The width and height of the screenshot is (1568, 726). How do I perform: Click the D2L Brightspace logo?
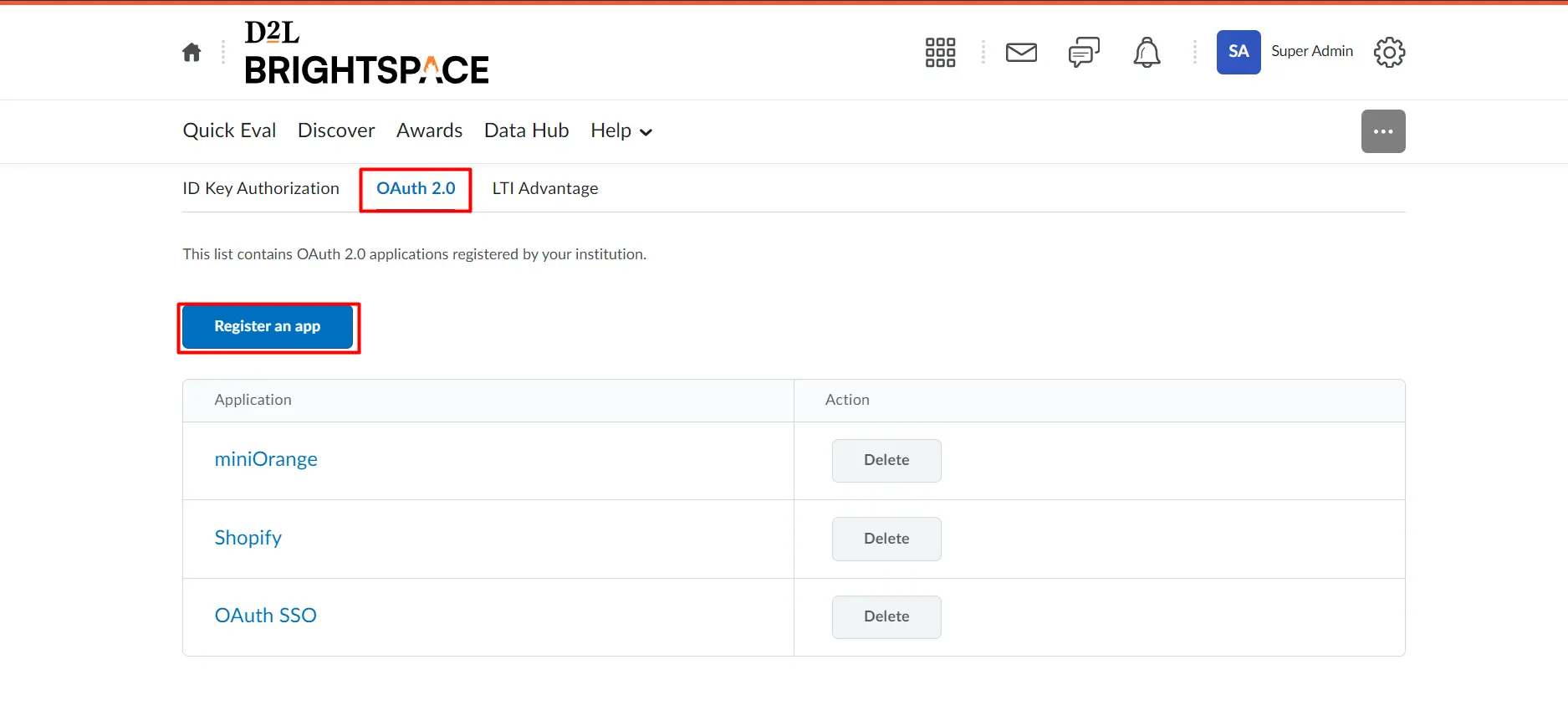click(366, 52)
